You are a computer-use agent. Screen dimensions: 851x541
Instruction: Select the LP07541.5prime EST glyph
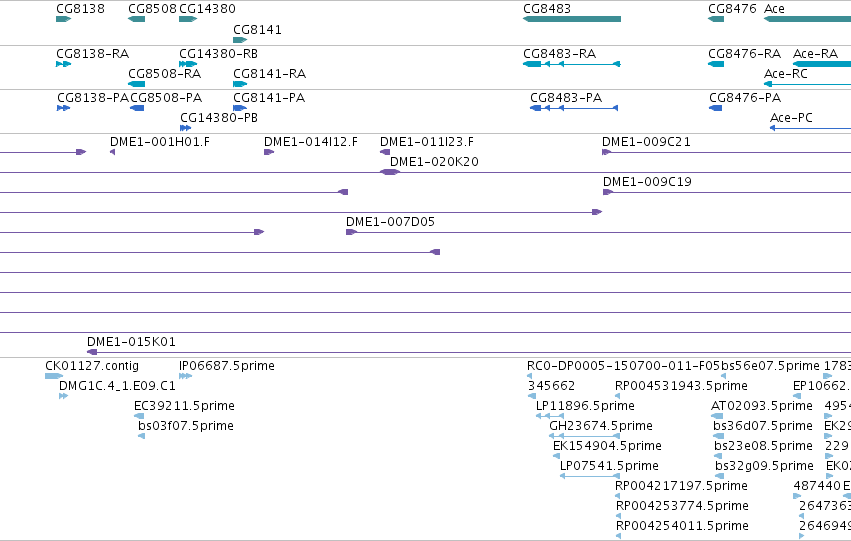(x=590, y=476)
